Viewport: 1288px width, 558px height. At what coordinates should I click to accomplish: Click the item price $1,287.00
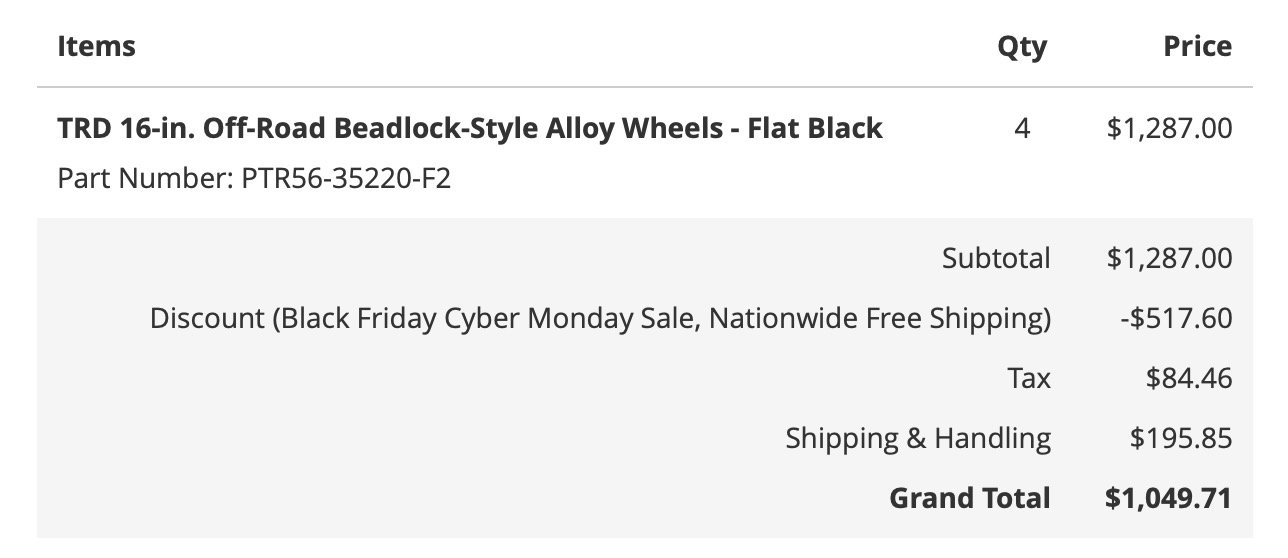(1169, 128)
